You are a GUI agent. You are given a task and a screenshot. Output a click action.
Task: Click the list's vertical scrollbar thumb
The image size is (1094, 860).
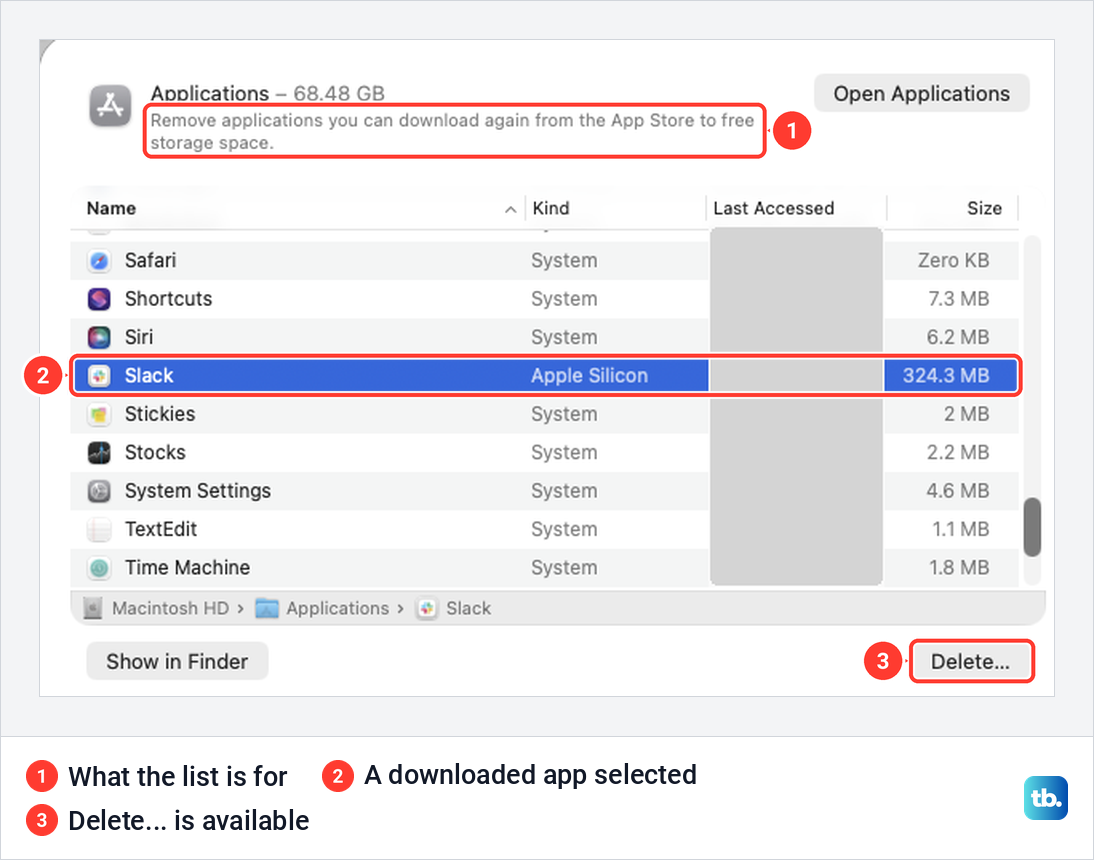[1033, 527]
